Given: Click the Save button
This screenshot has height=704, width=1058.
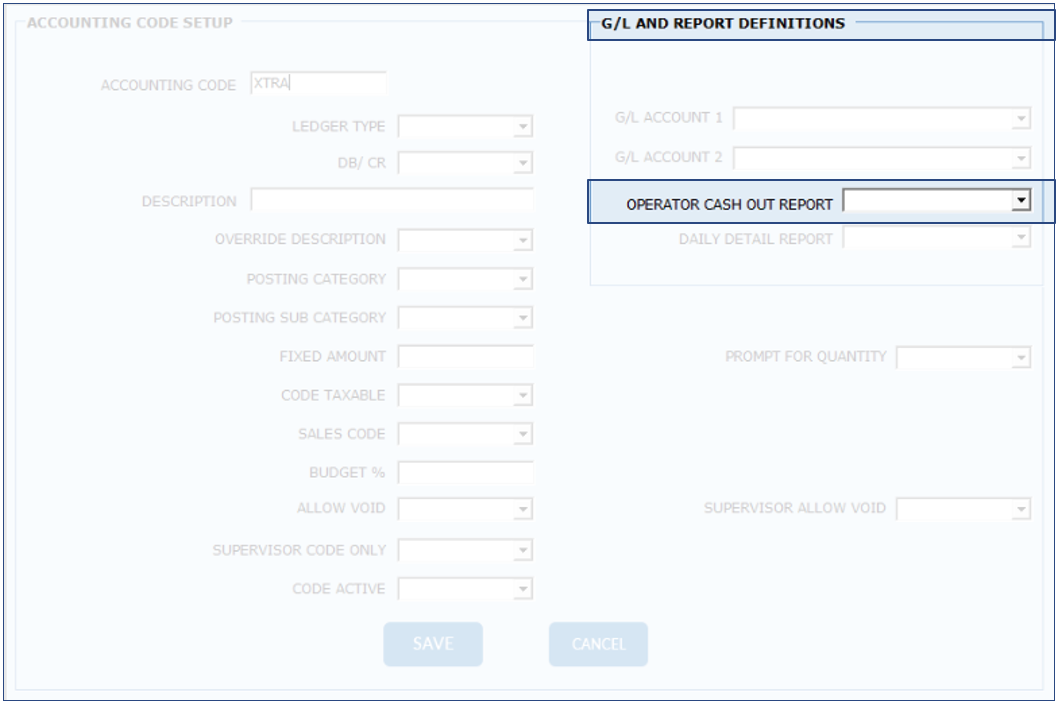Looking at the screenshot, I should pyautogui.click(x=433, y=644).
